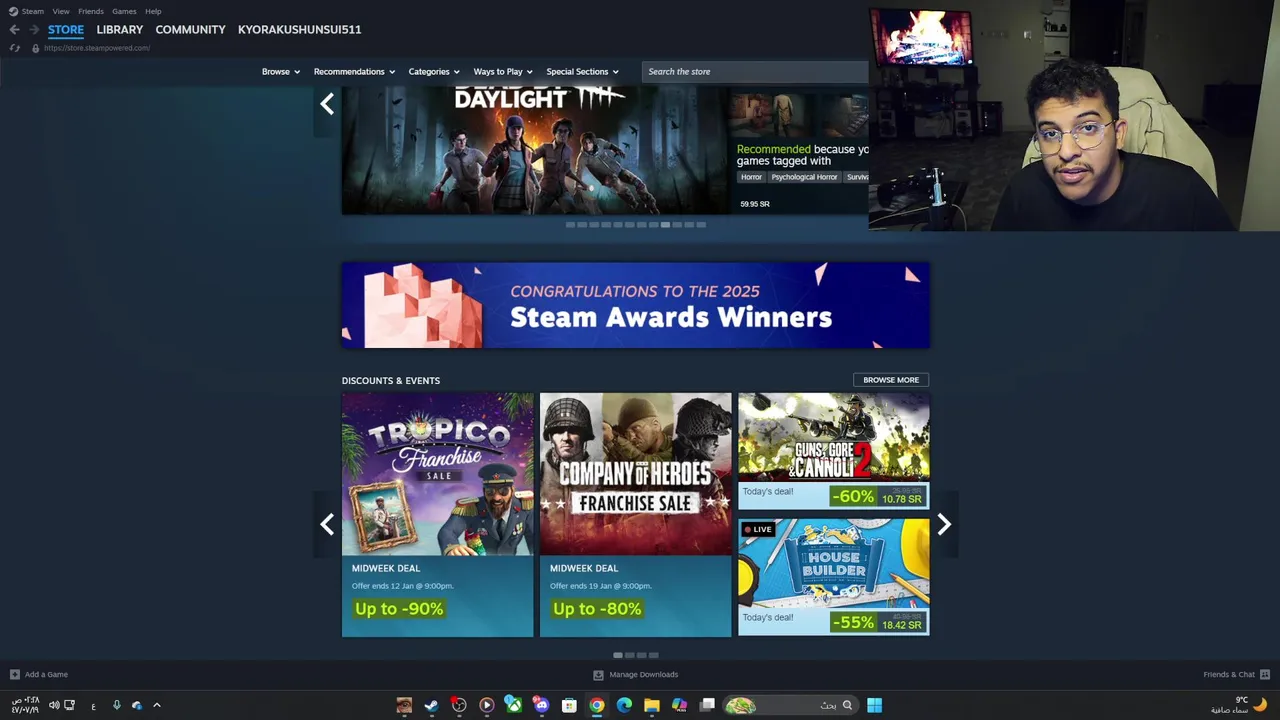Go to next Discounts & Events page

(x=944, y=524)
